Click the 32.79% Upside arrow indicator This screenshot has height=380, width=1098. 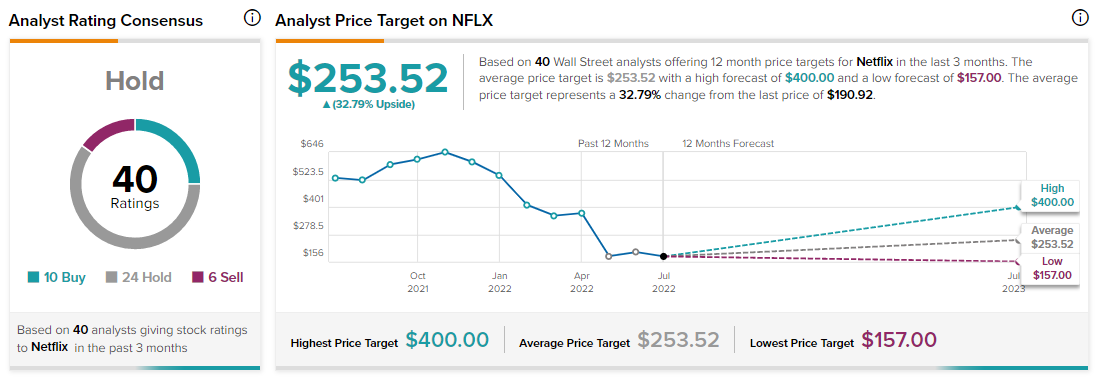(326, 105)
